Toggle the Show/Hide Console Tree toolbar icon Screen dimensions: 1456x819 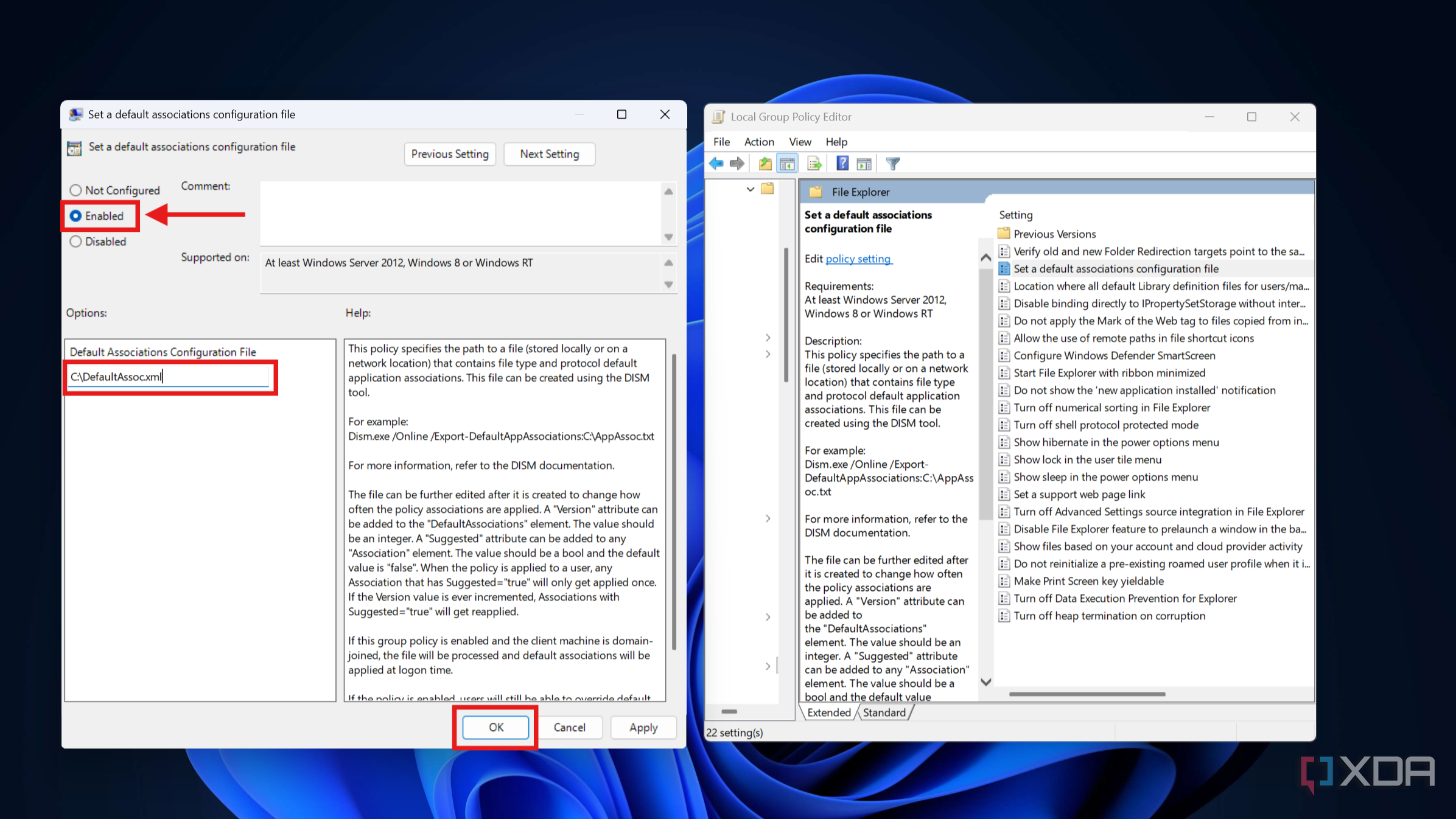787,164
